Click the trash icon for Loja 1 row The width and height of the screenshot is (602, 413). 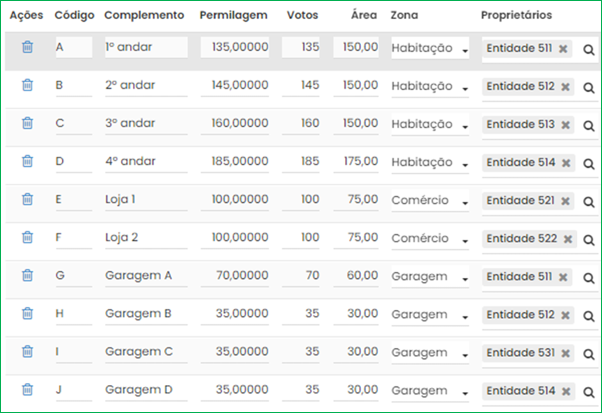coord(27,199)
